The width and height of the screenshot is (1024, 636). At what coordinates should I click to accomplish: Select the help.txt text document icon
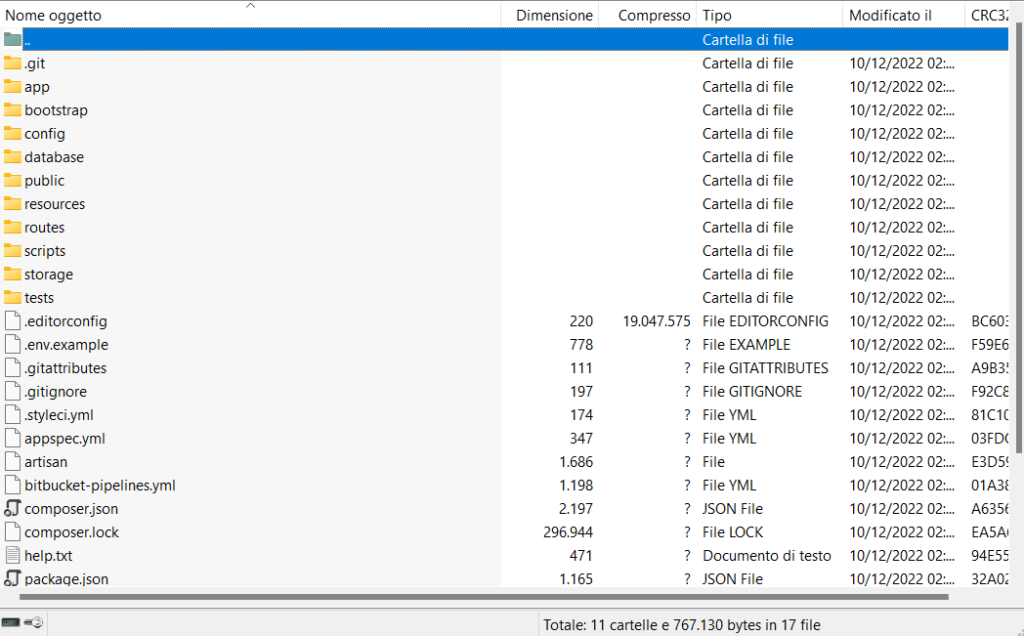click(13, 556)
